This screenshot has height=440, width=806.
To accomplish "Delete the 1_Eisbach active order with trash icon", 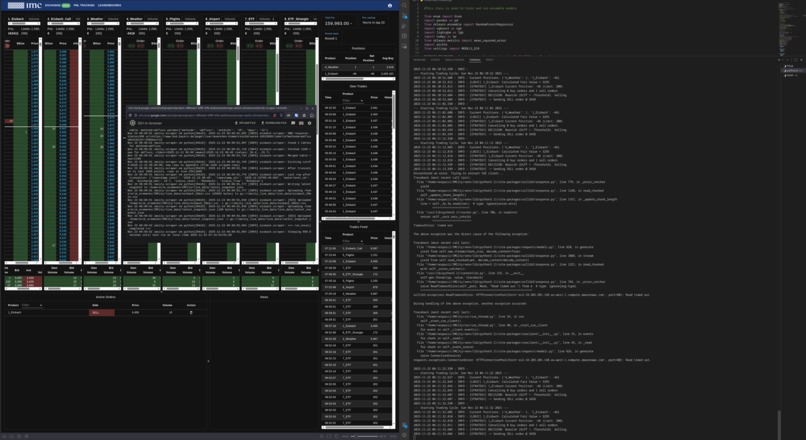I will pos(191,313).
